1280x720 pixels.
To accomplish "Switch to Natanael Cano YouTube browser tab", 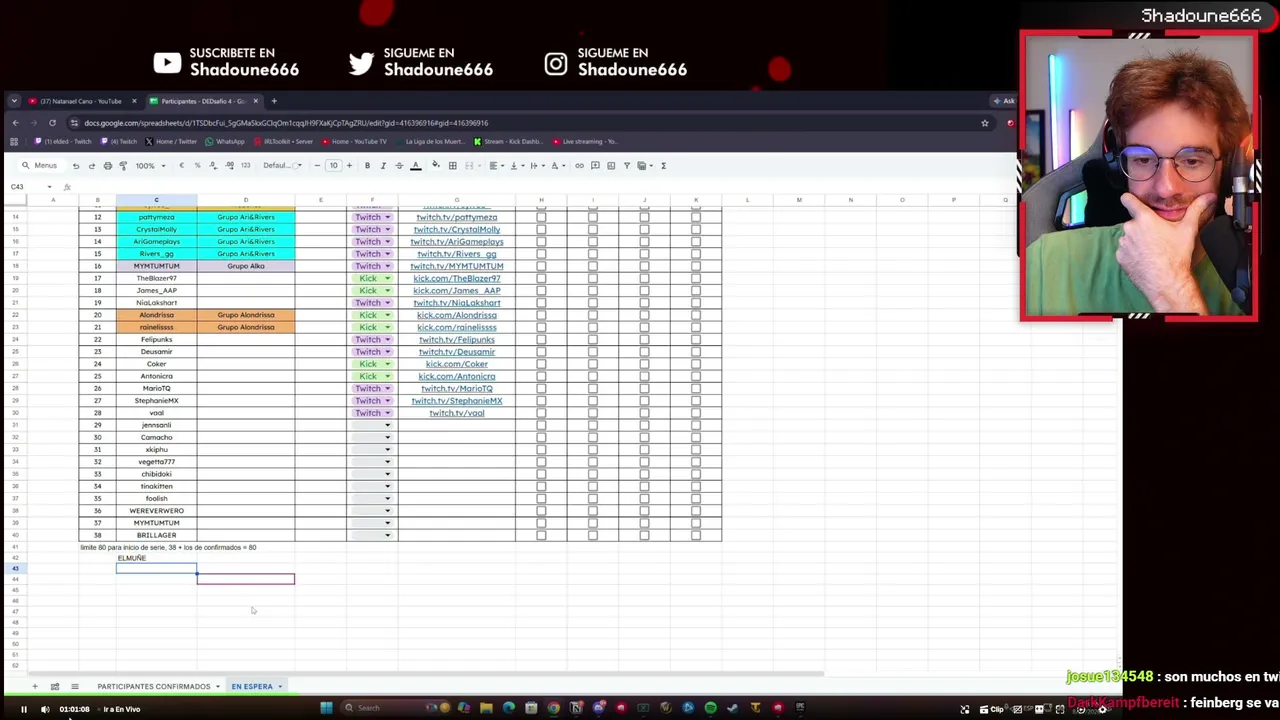I will 82,101.
